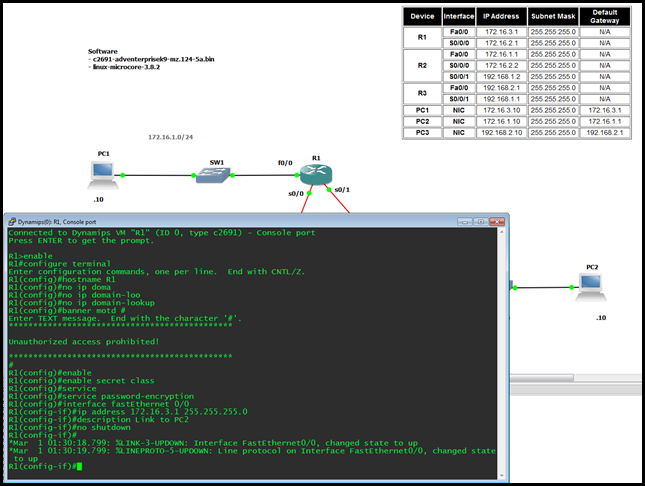Click the linux-microcore-3.8.2 text
This screenshot has width=645, height=486.
(126, 67)
